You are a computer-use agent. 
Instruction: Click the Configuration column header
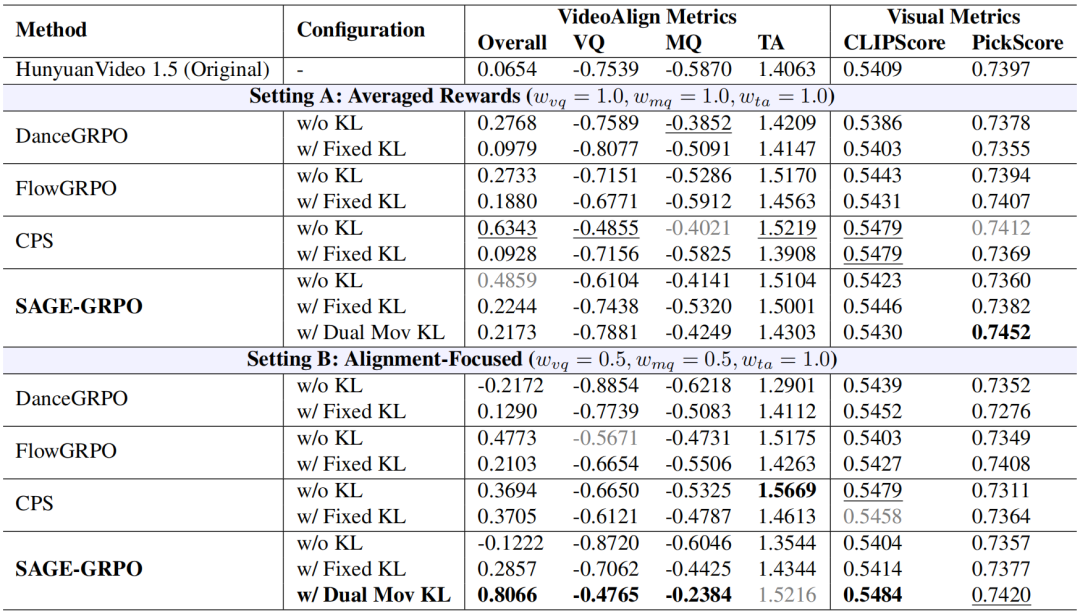[x=360, y=30]
